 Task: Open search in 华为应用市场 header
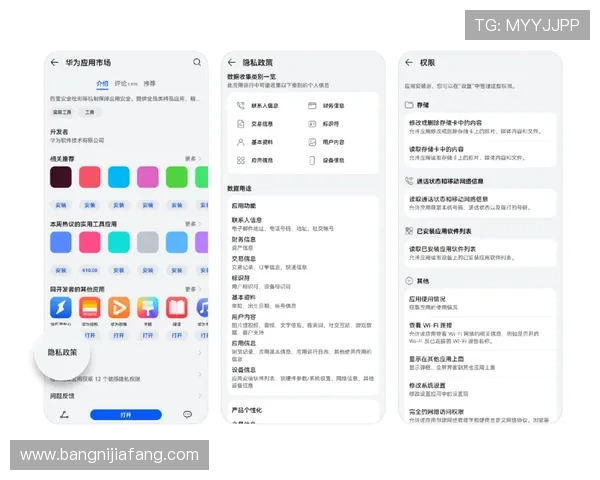tap(197, 62)
